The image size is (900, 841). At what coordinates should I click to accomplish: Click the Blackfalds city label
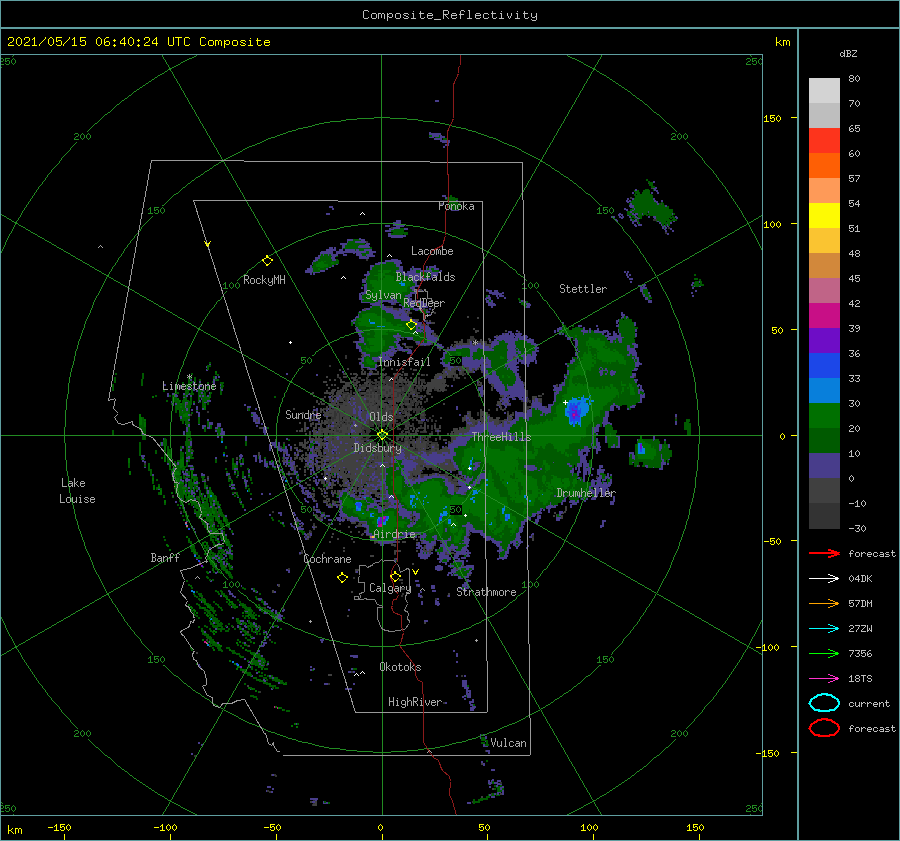click(x=425, y=277)
